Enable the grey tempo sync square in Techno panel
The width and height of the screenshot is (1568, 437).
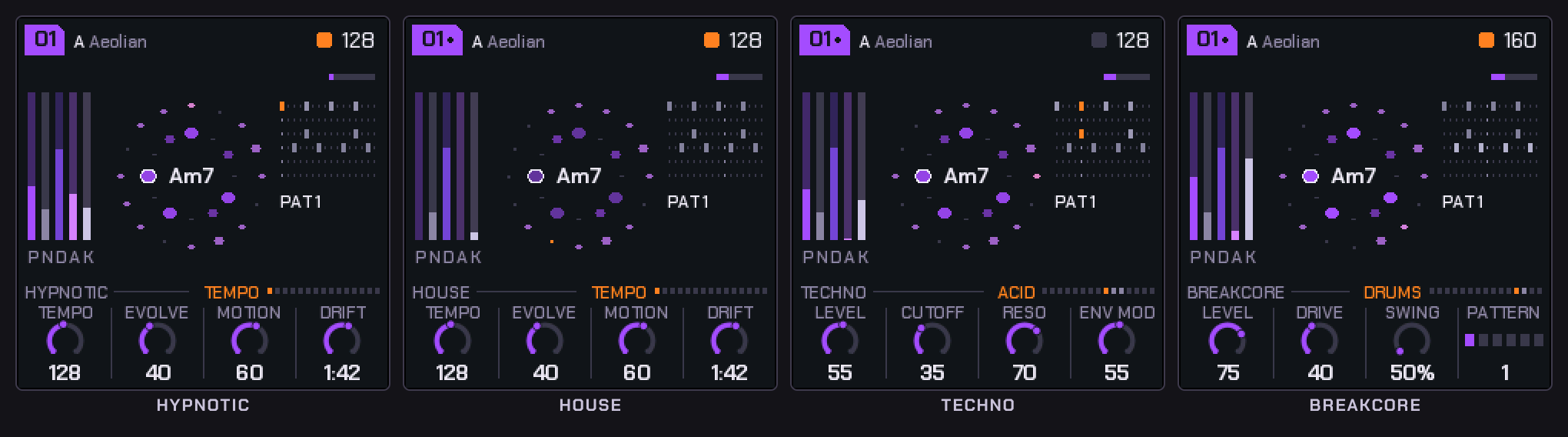click(1099, 40)
